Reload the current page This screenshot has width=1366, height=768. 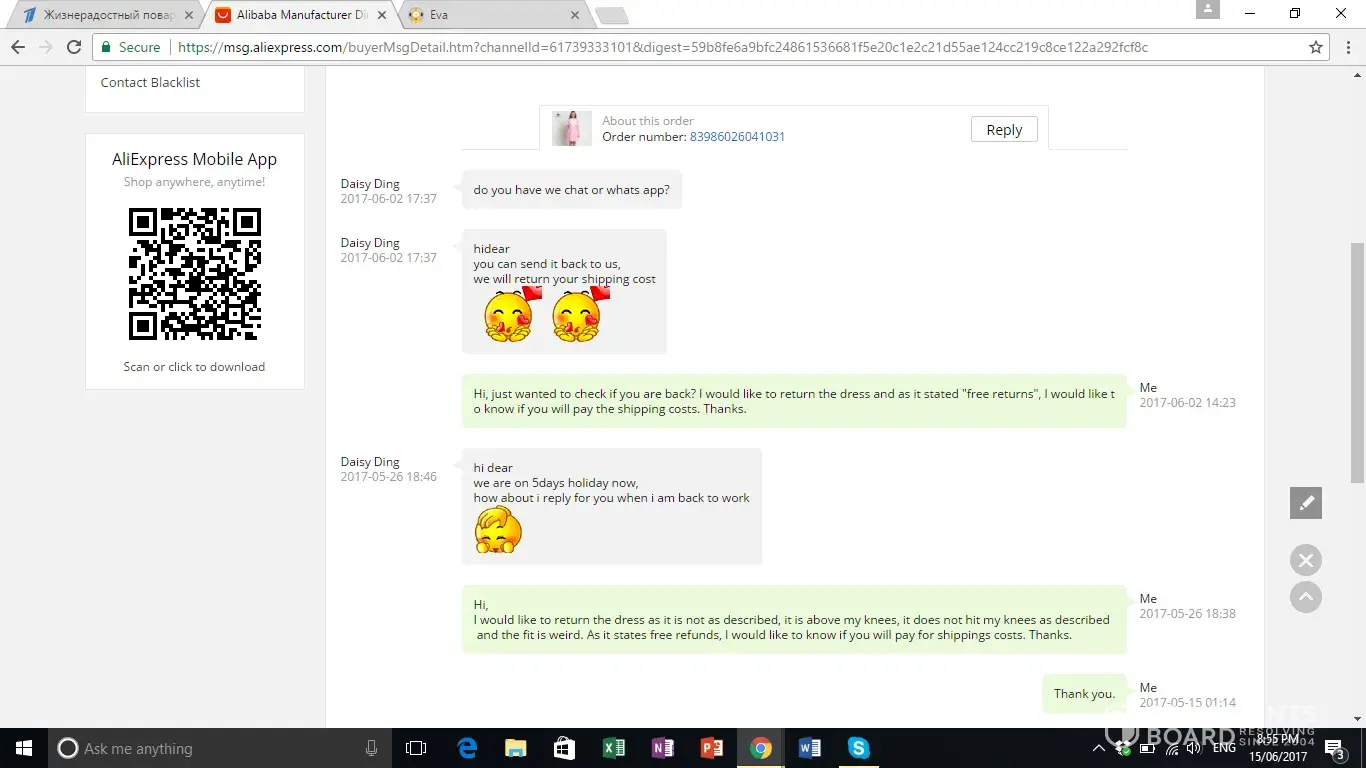pyautogui.click(x=74, y=47)
